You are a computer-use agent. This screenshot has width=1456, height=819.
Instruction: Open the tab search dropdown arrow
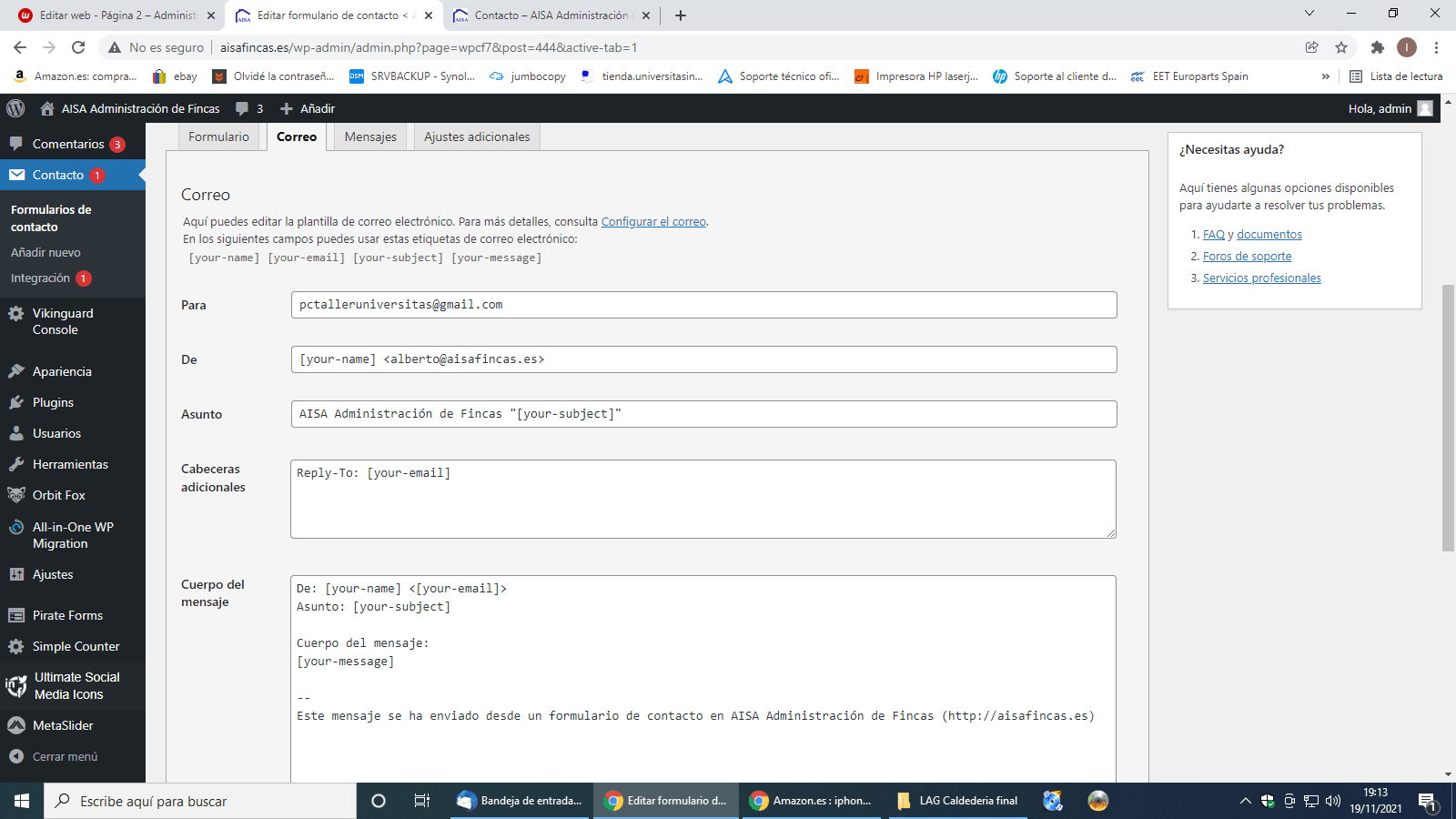coord(1309,14)
